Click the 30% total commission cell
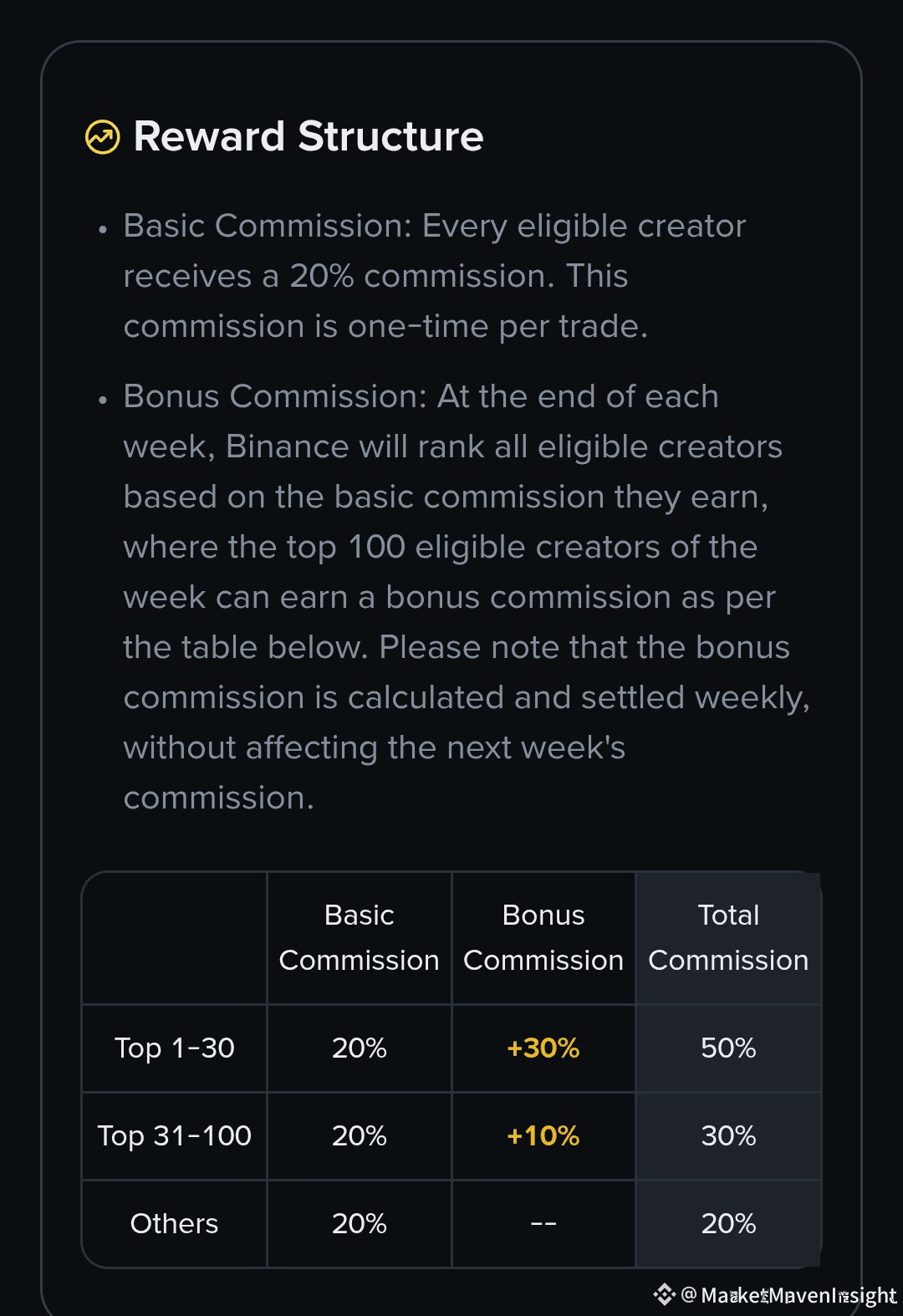This screenshot has height=1316, width=903. click(x=728, y=1135)
